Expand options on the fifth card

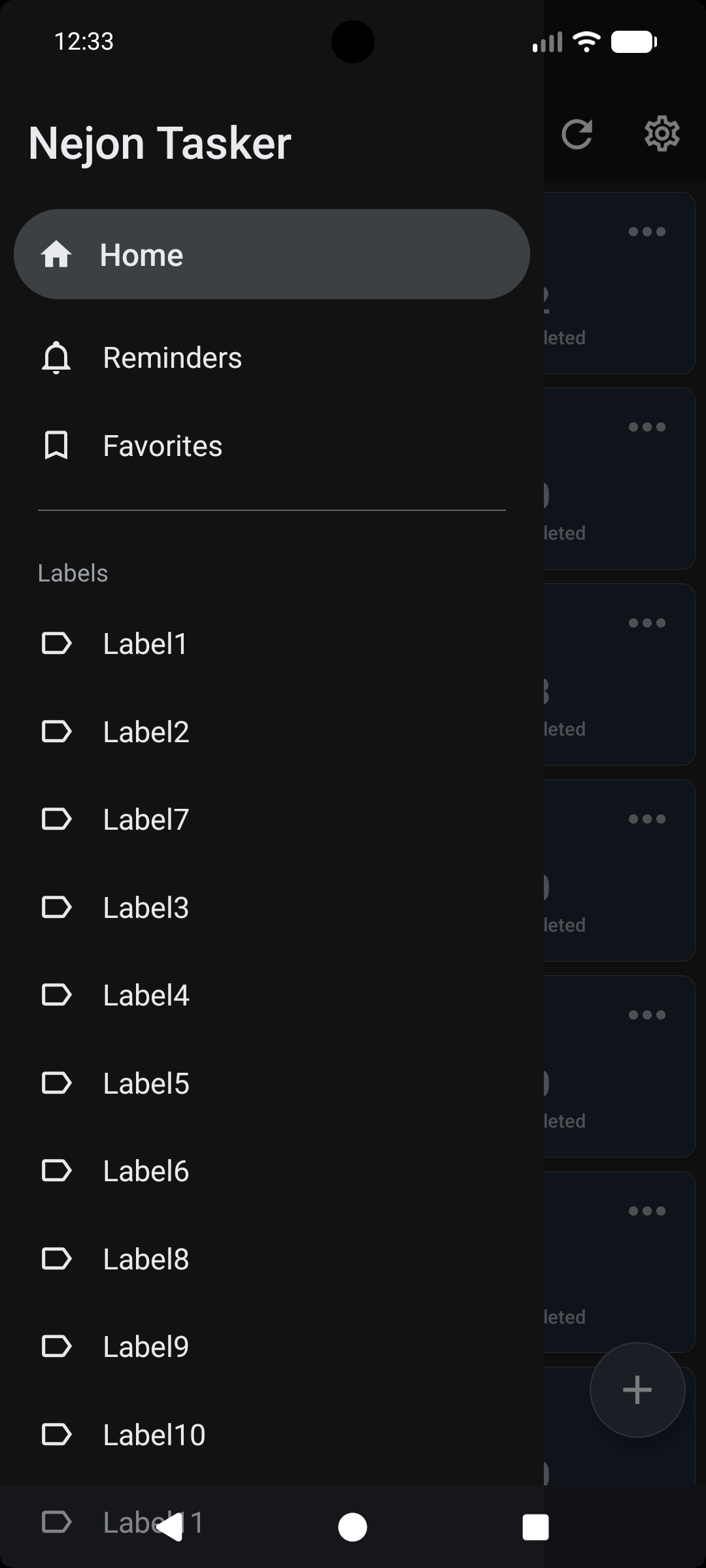(x=647, y=1015)
